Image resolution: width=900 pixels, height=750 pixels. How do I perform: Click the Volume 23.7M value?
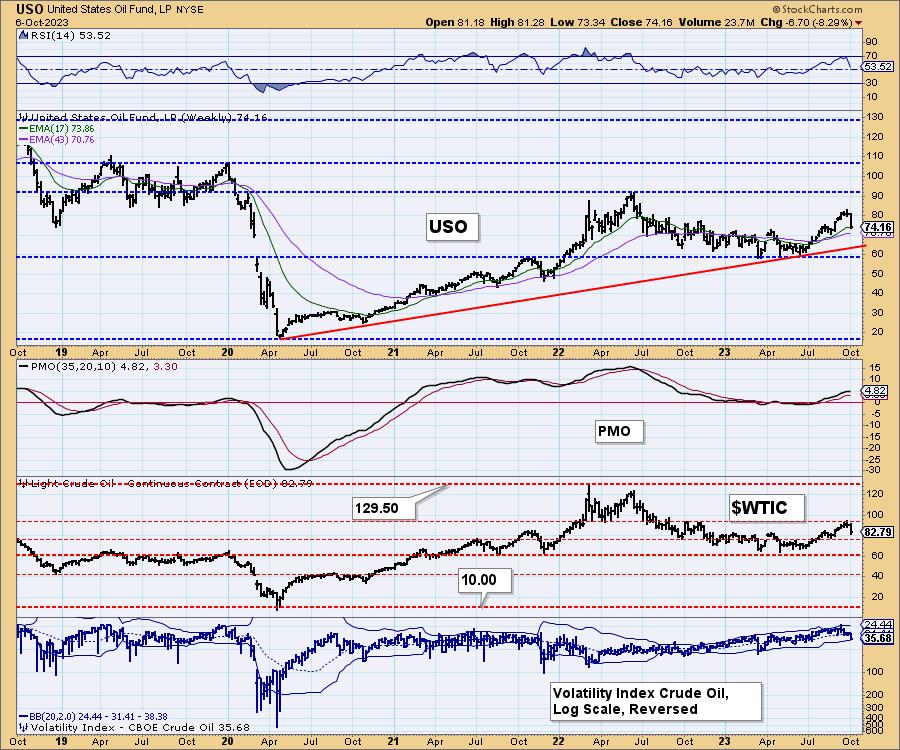(716, 22)
